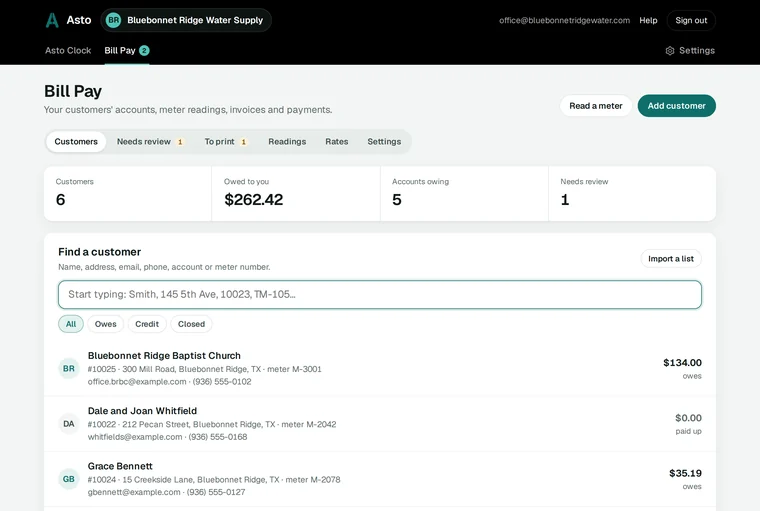Screen dimensions: 760x511
Task: Click the Accounts owing card
Action: [464, 193]
